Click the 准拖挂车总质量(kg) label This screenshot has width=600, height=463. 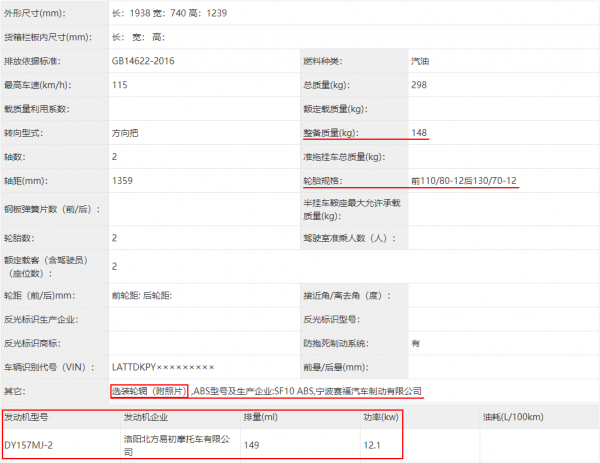coord(344,157)
